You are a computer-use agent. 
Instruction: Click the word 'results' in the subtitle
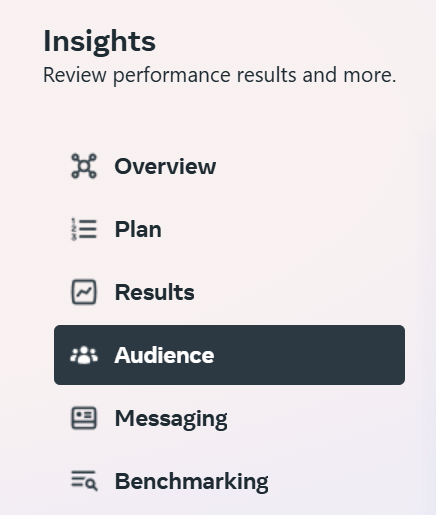267,75
